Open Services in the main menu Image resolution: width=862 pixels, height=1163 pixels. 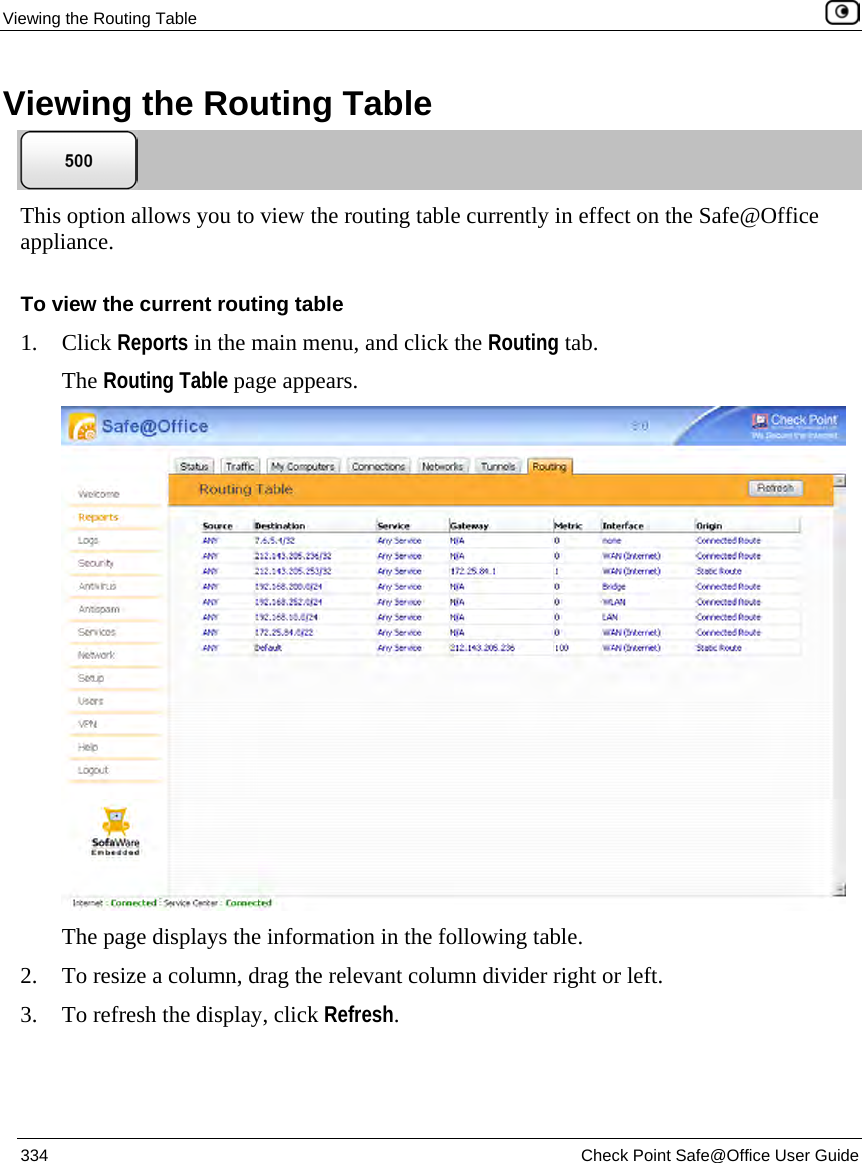pyautogui.click(x=96, y=632)
